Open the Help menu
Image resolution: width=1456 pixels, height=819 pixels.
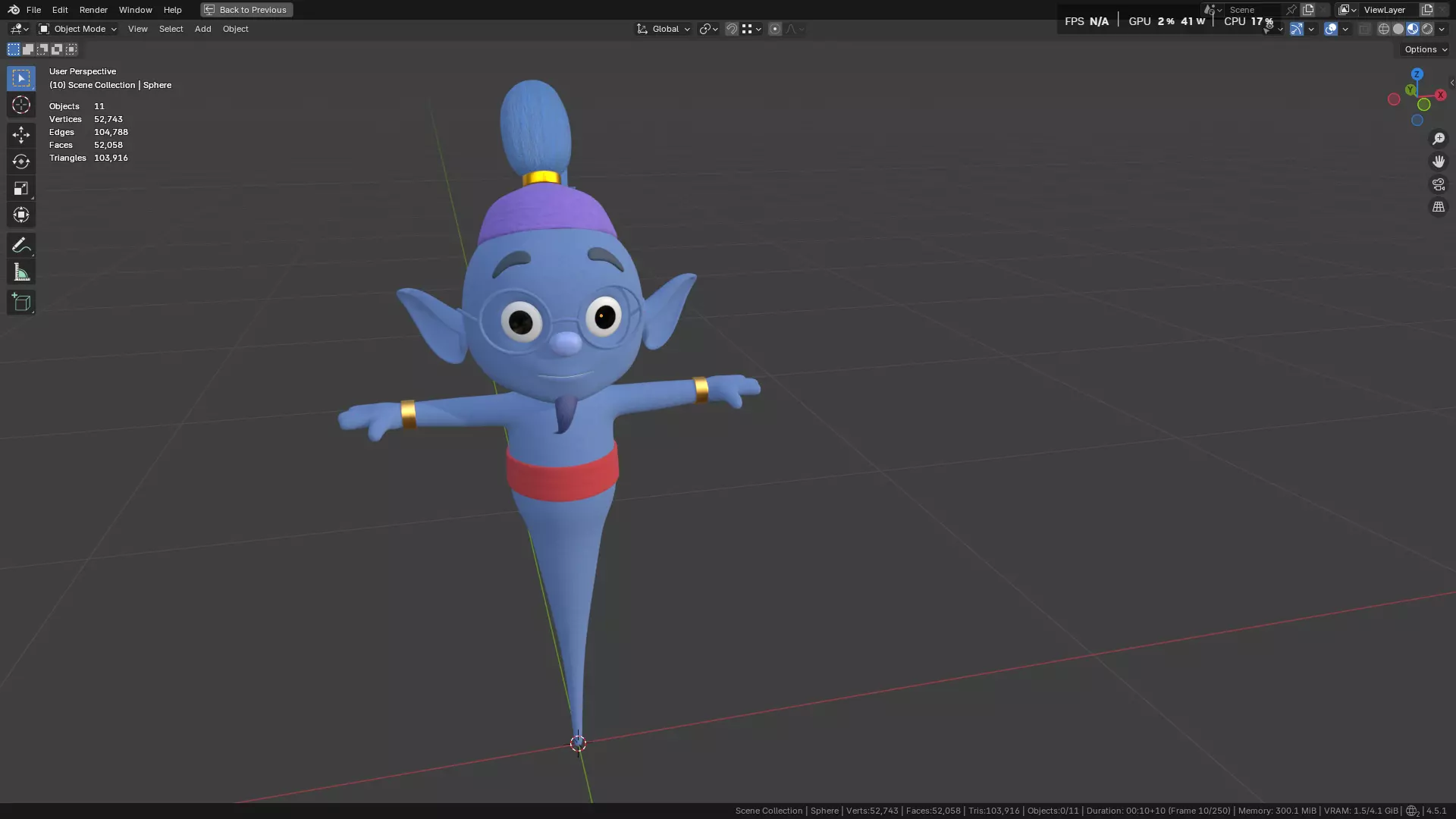click(172, 10)
